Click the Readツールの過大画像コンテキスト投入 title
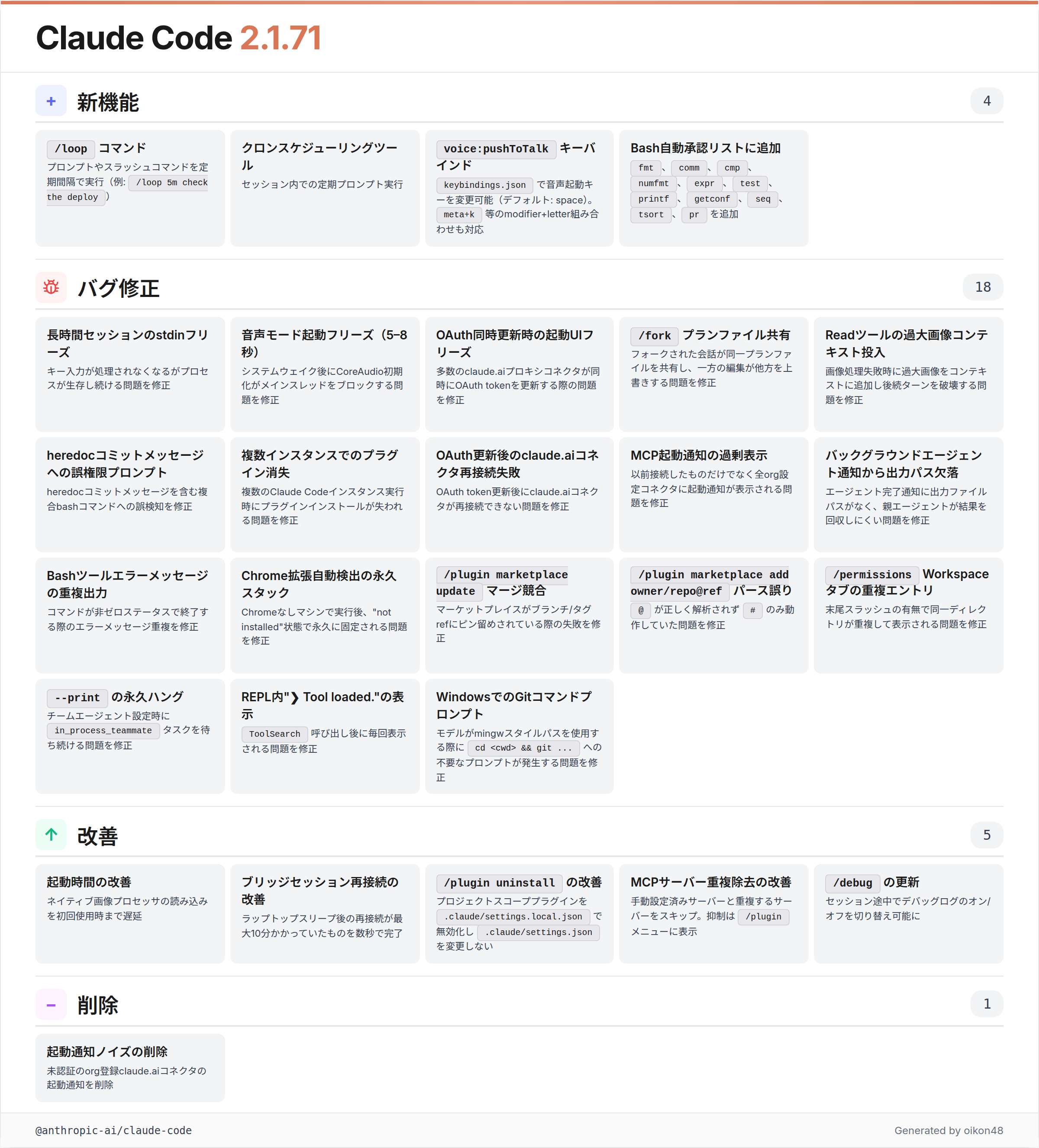Image resolution: width=1039 pixels, height=1148 pixels. [x=906, y=343]
